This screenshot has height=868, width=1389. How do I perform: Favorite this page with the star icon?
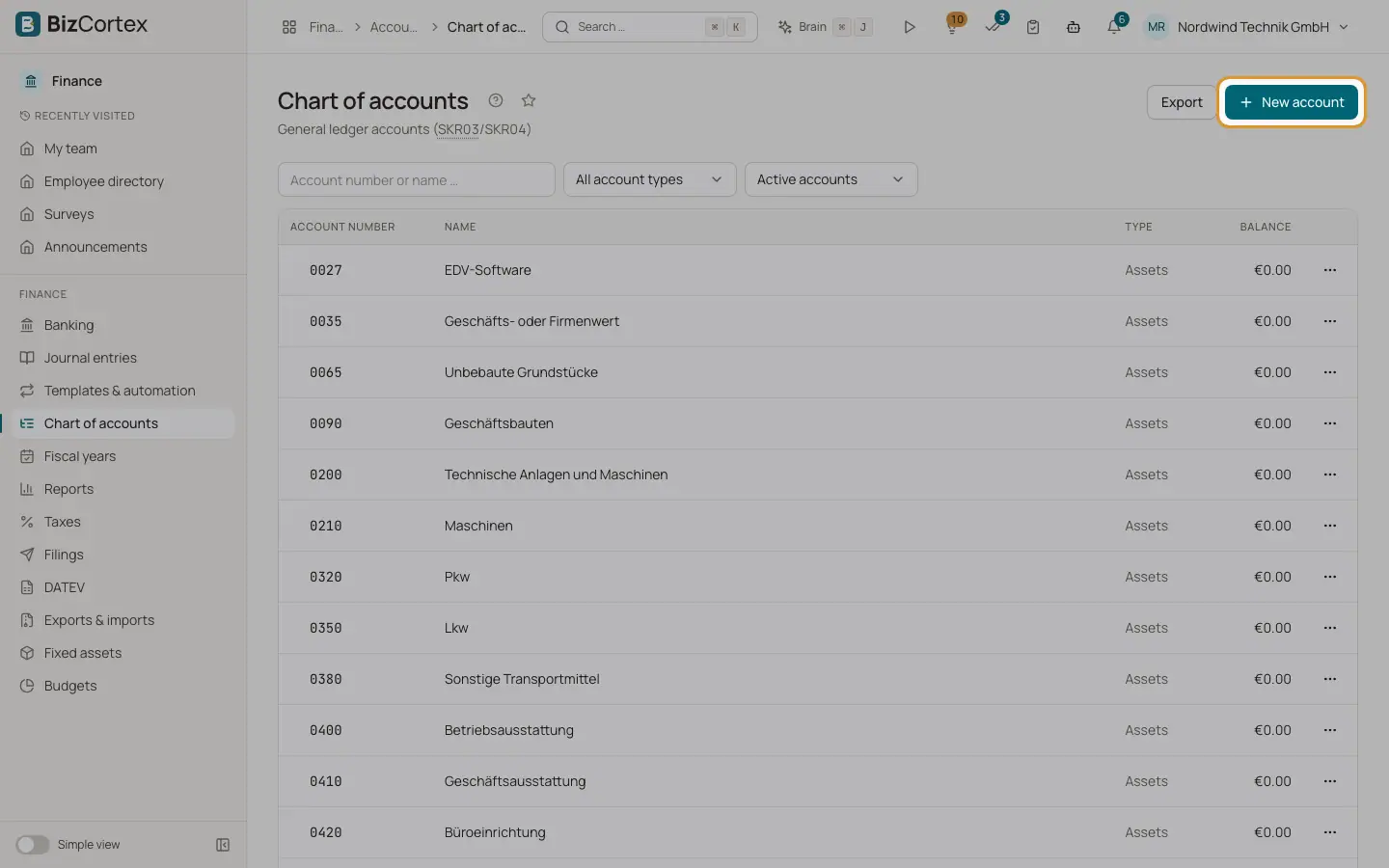[529, 100]
